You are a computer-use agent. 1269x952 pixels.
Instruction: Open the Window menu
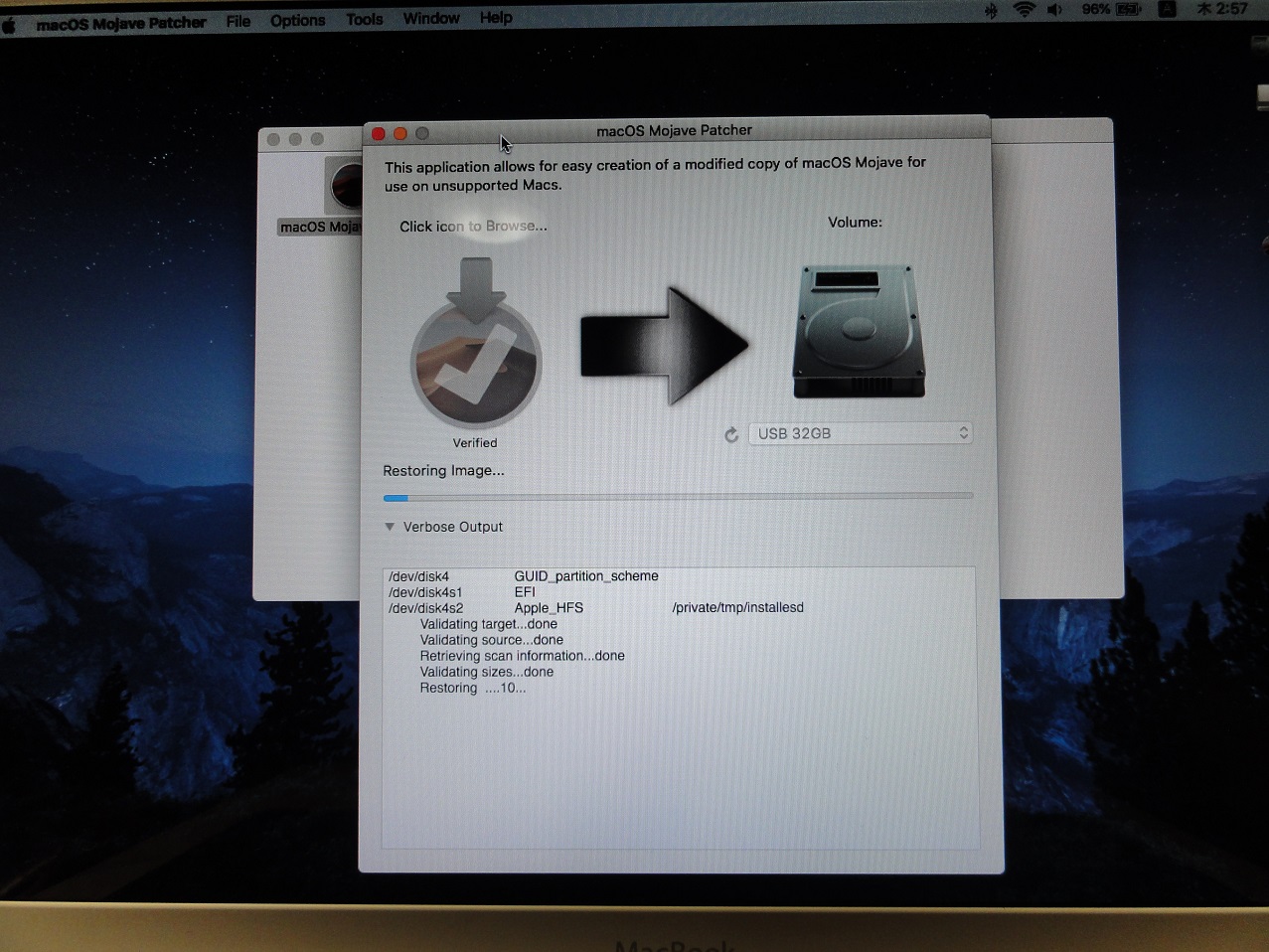click(x=431, y=18)
